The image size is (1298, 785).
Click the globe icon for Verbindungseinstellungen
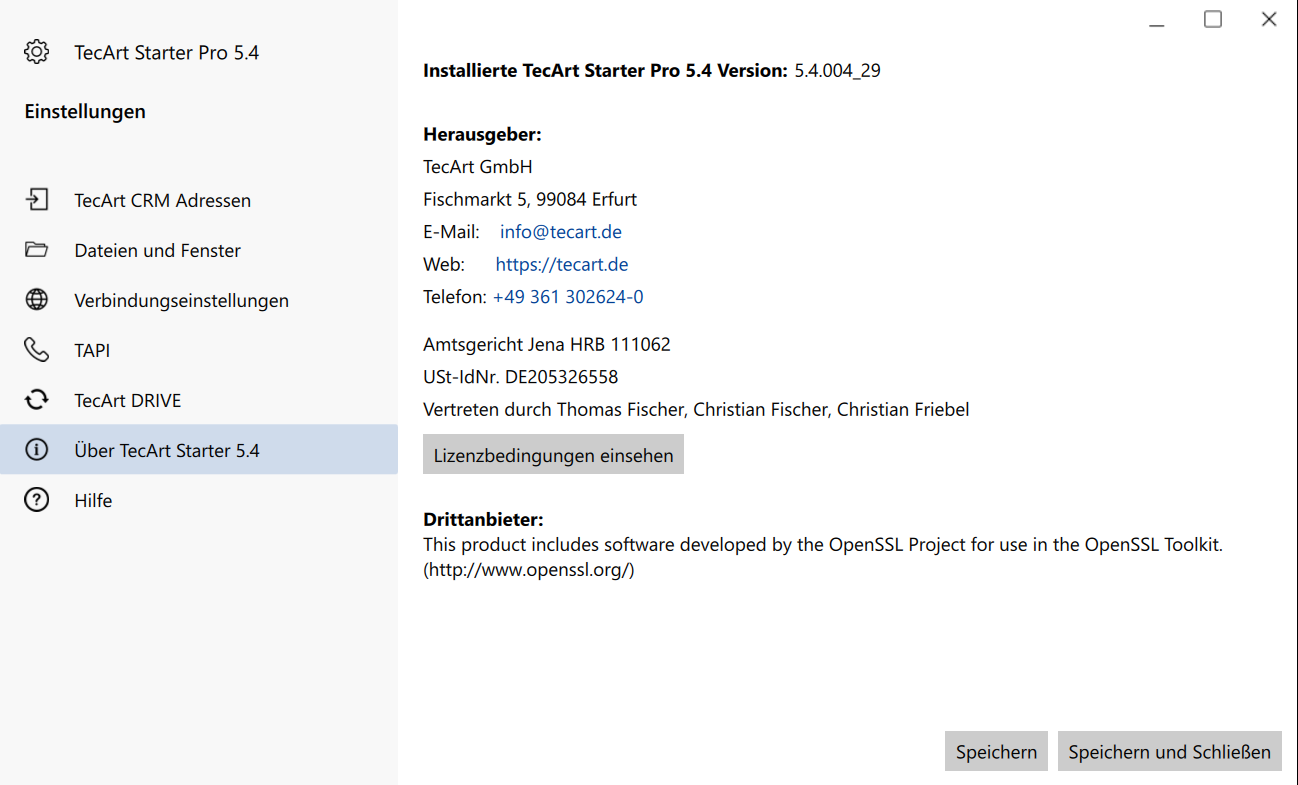click(x=37, y=300)
